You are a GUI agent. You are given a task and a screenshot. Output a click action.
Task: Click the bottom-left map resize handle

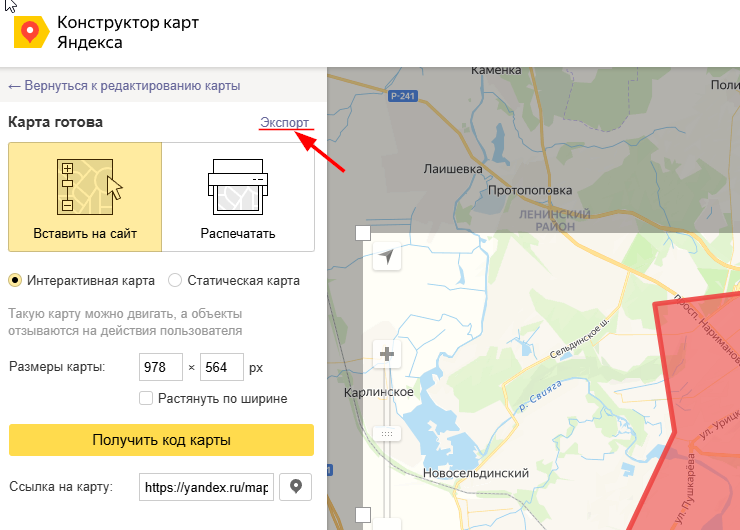[363, 515]
